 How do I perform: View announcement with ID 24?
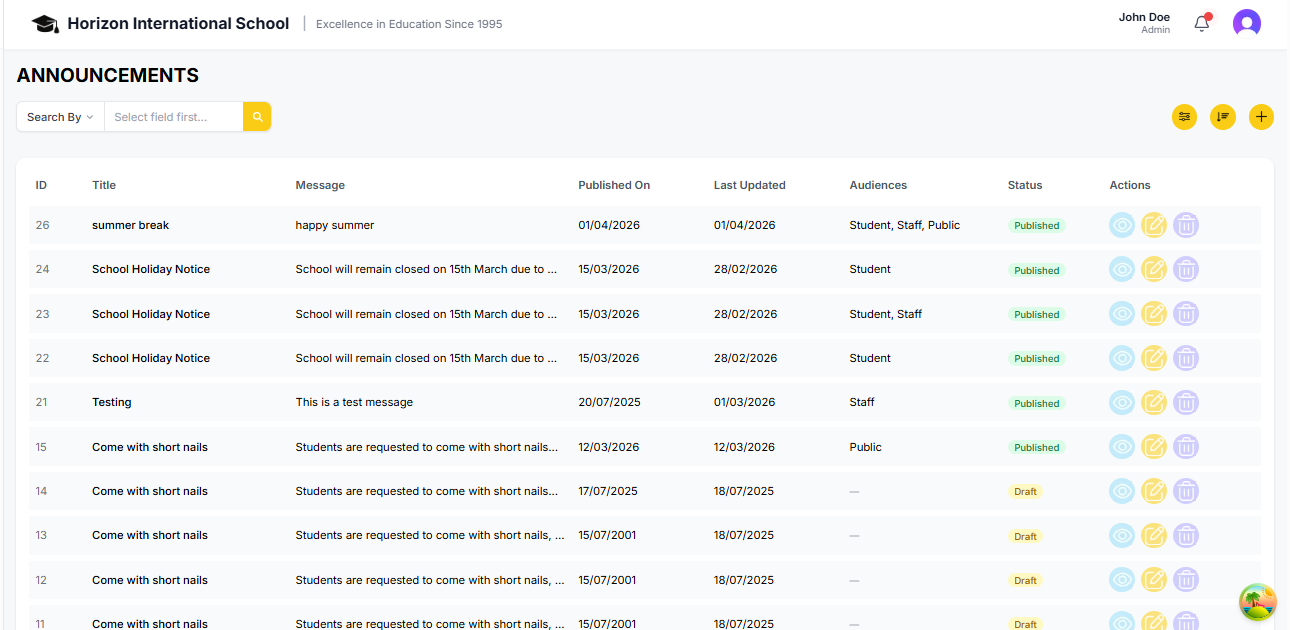pyautogui.click(x=1122, y=269)
